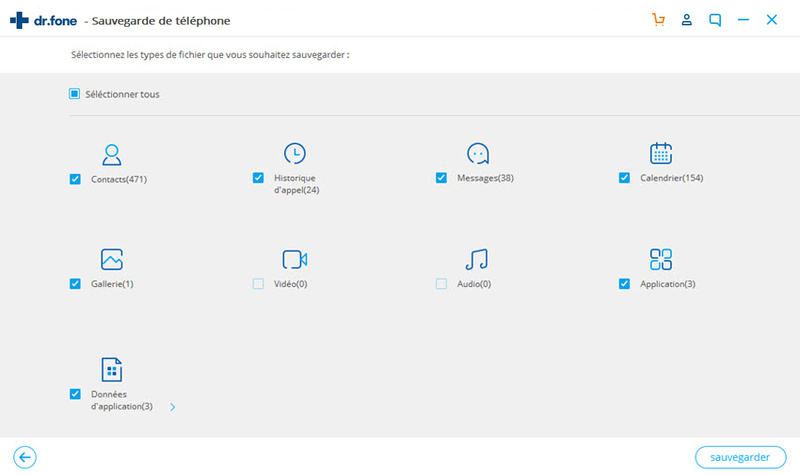Click the sauvegarder button
800x475 pixels.
pyautogui.click(x=740, y=457)
